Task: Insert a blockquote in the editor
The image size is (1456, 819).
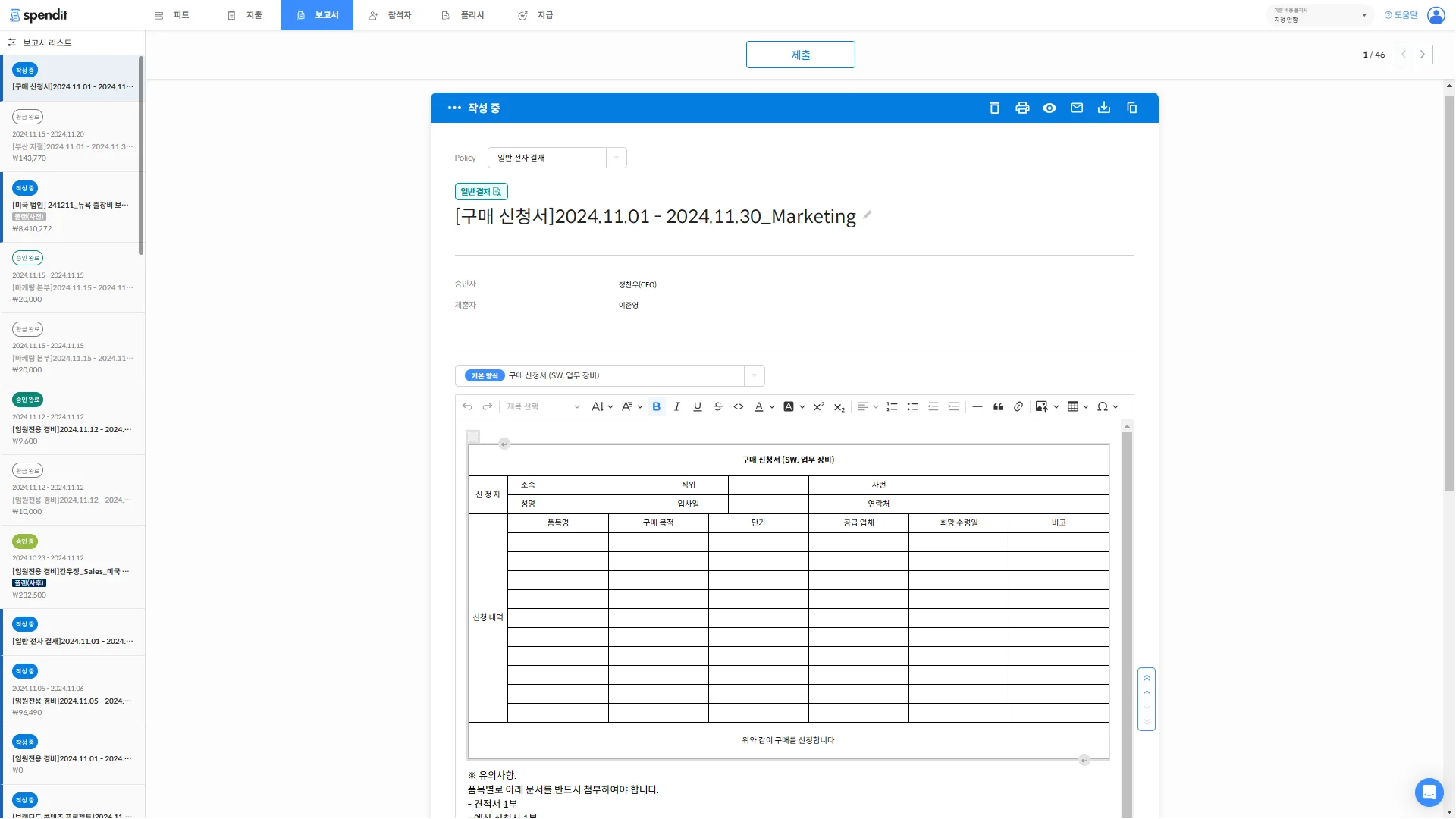Action: click(x=998, y=406)
